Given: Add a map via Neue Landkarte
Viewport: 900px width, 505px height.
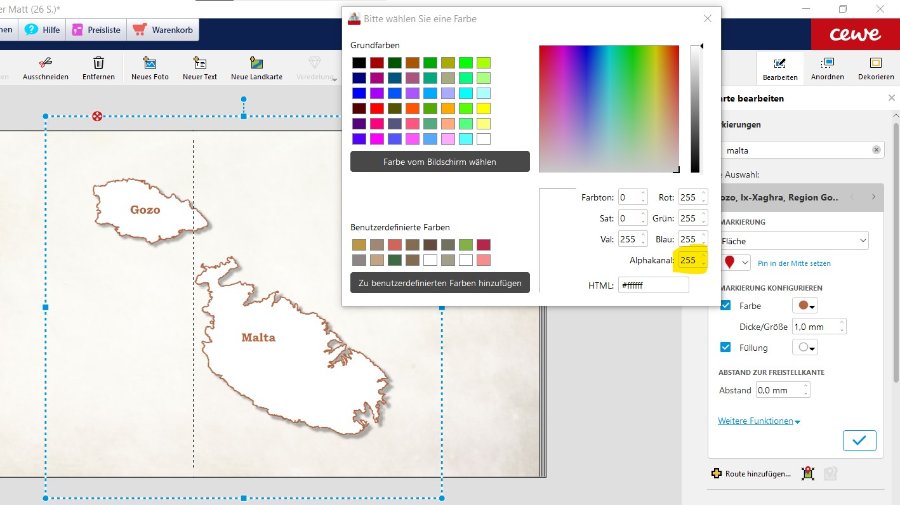Looking at the screenshot, I should point(257,68).
